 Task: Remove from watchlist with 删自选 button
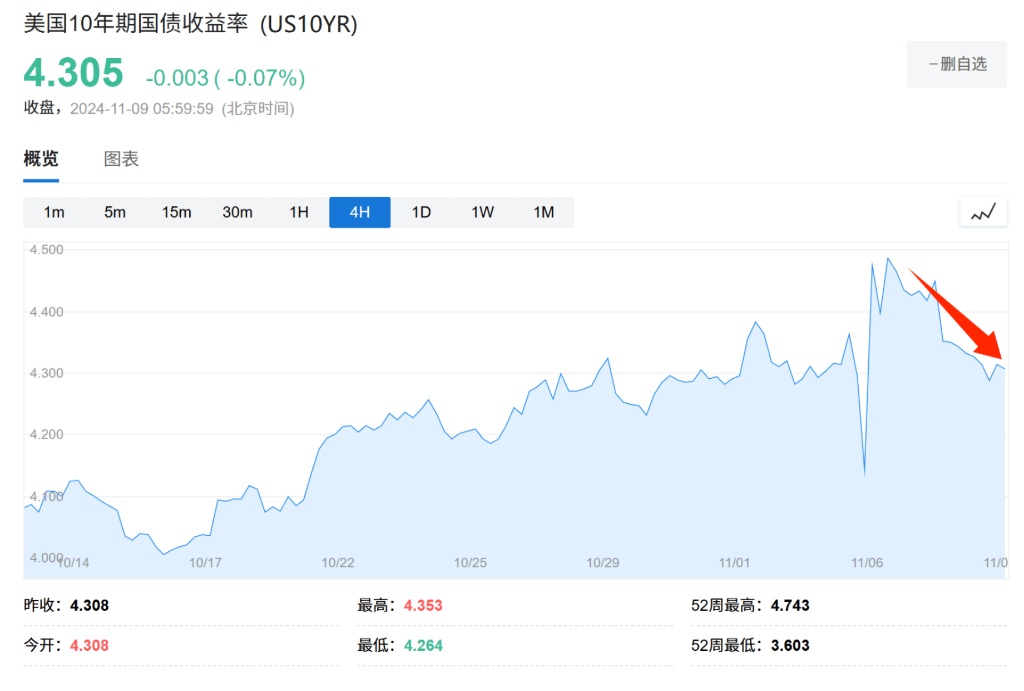click(x=956, y=64)
